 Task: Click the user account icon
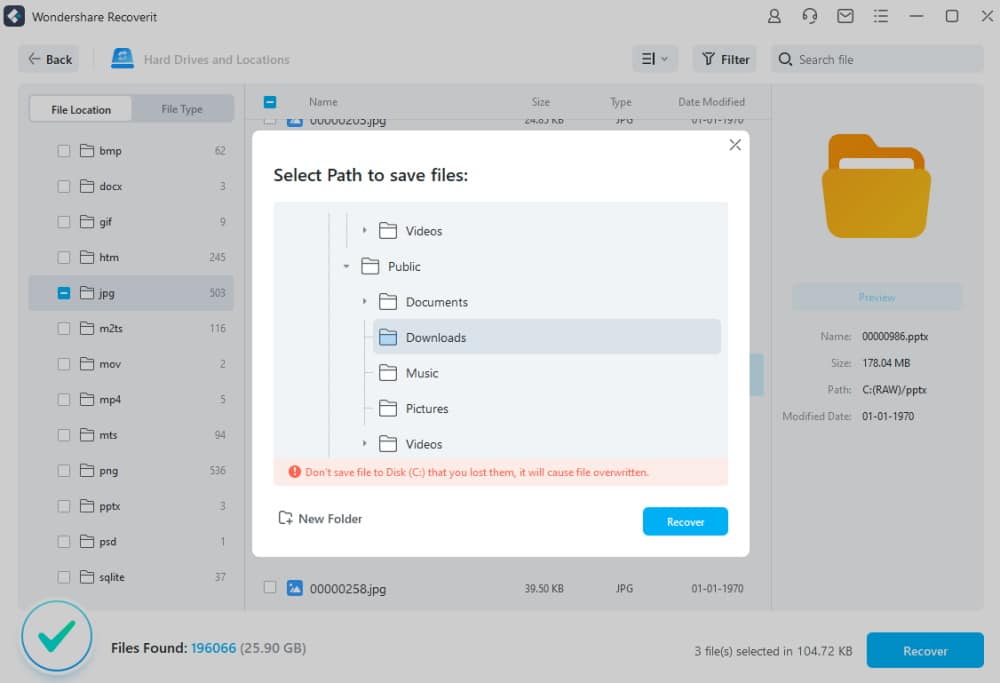pos(774,17)
